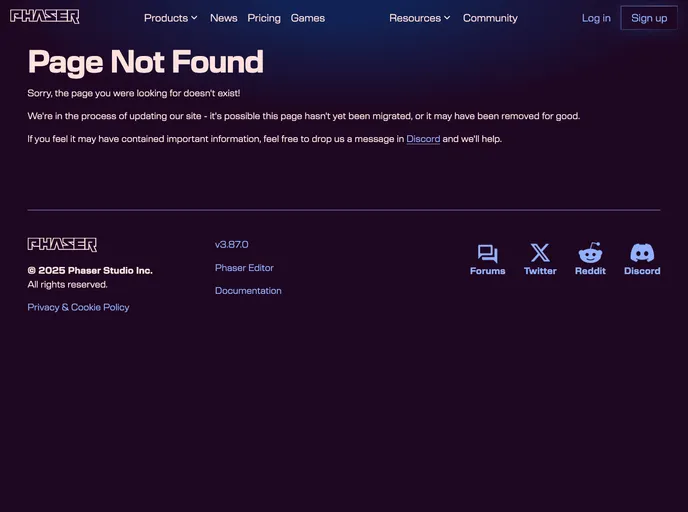
Task: Click the '© 2025 Phaser Studio Inc.' text
Action: click(90, 270)
